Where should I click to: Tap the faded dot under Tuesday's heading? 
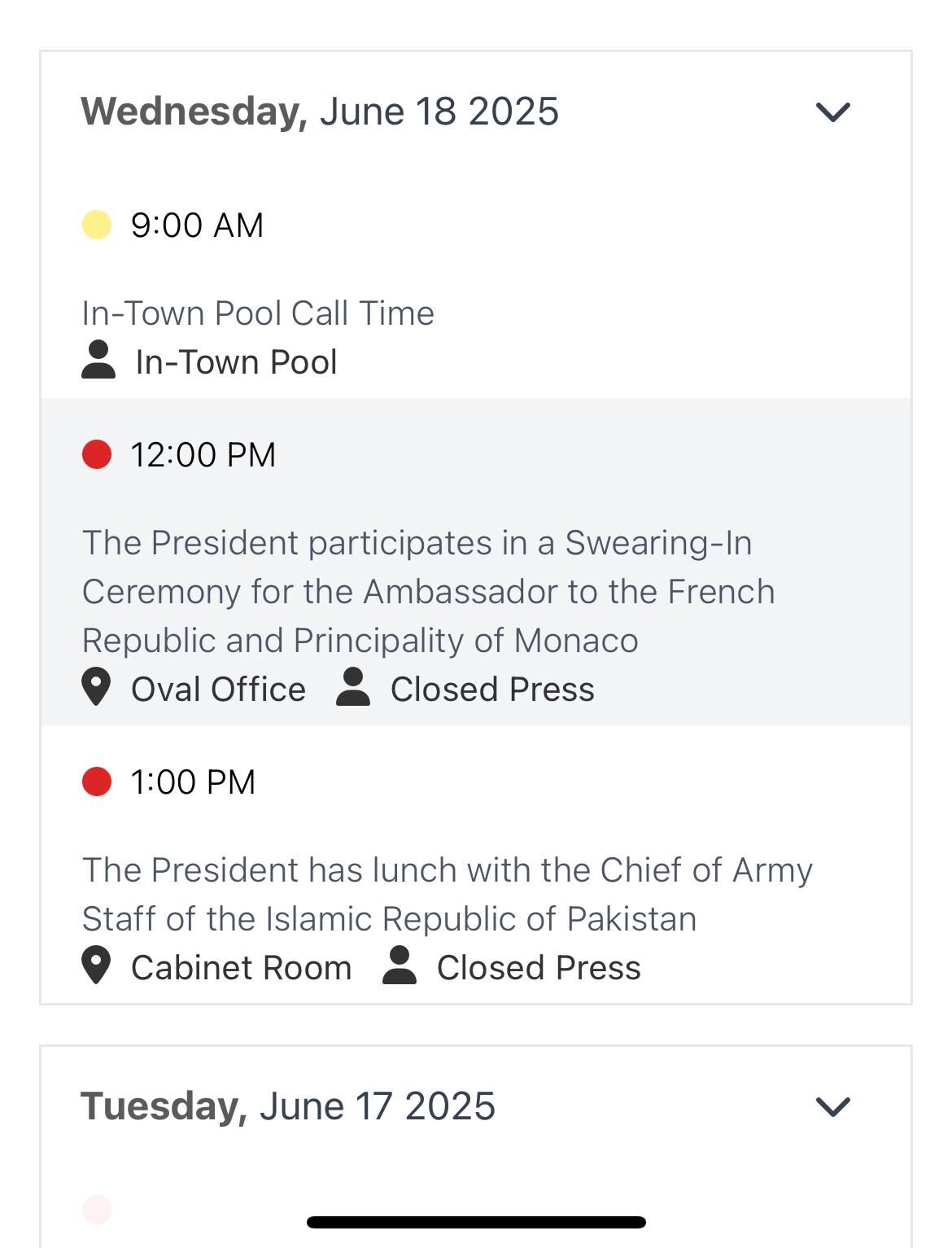click(x=97, y=1209)
